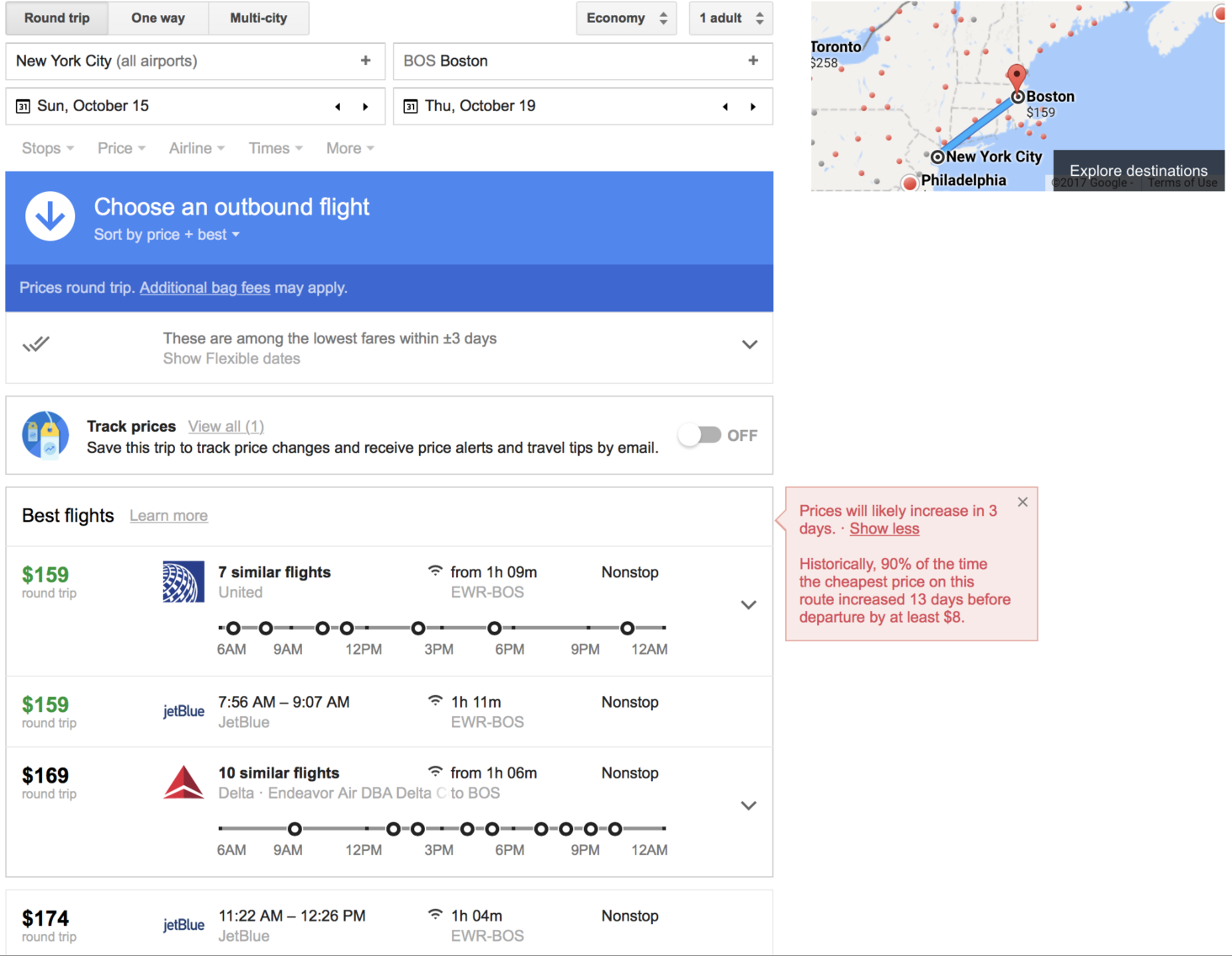The height and width of the screenshot is (956, 1232).
Task: Click the 9AM dot on the Delta timeline
Action: [x=295, y=828]
